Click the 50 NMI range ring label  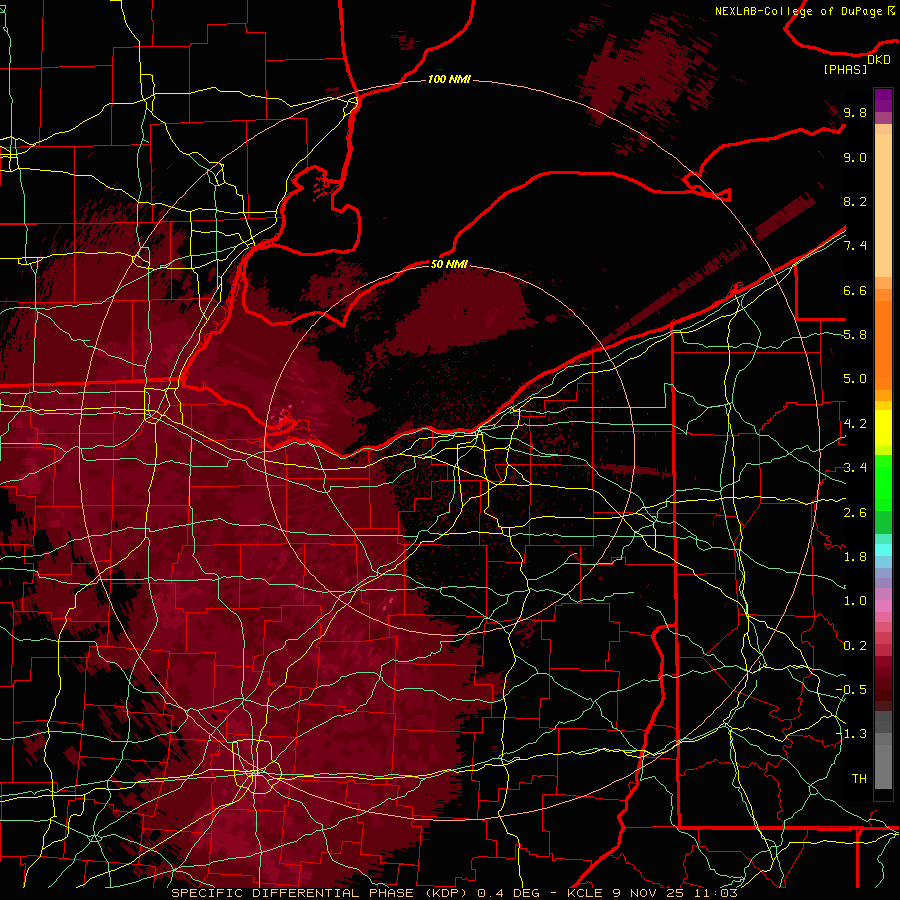tap(449, 264)
